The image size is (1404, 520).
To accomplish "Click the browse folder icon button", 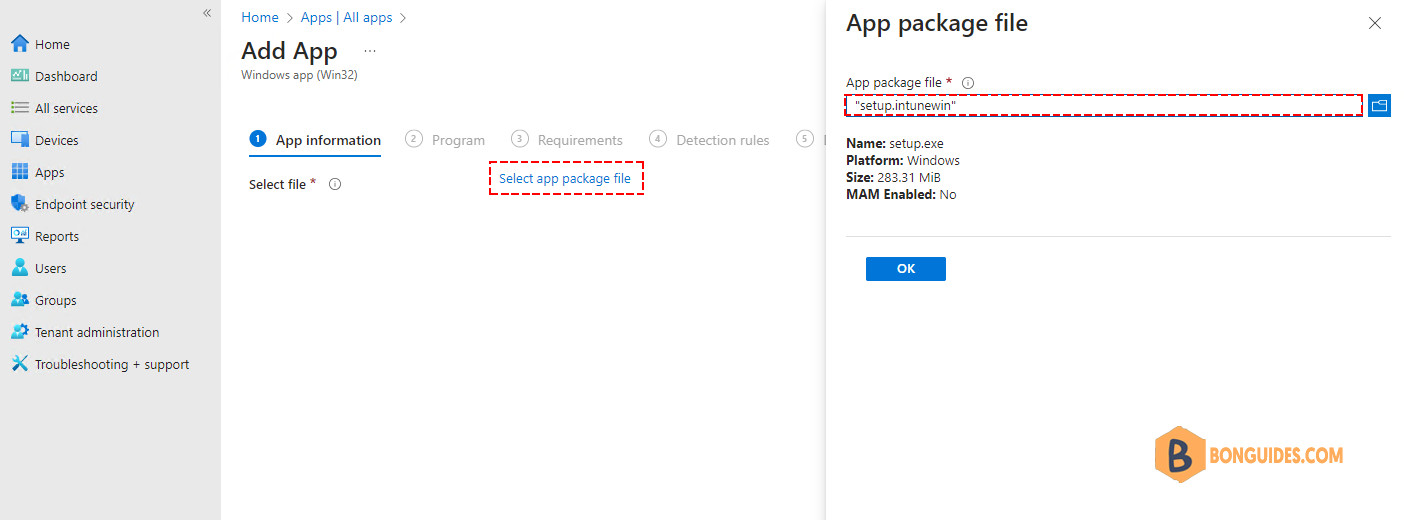I will pos(1379,105).
